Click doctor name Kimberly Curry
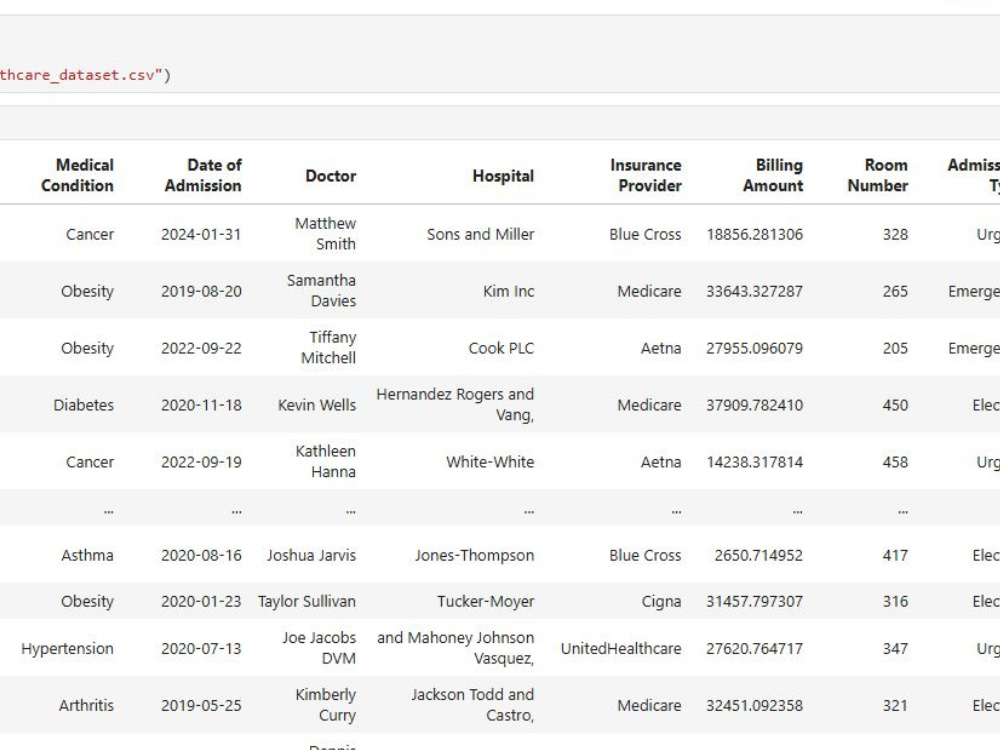 [x=325, y=705]
